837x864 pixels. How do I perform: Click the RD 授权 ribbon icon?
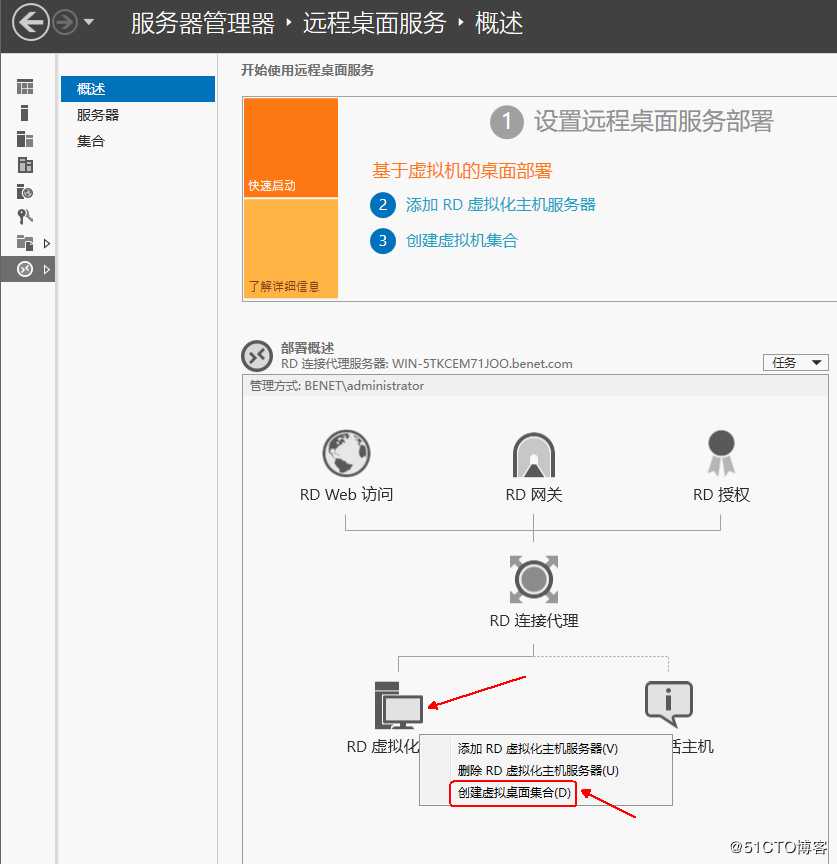721,453
